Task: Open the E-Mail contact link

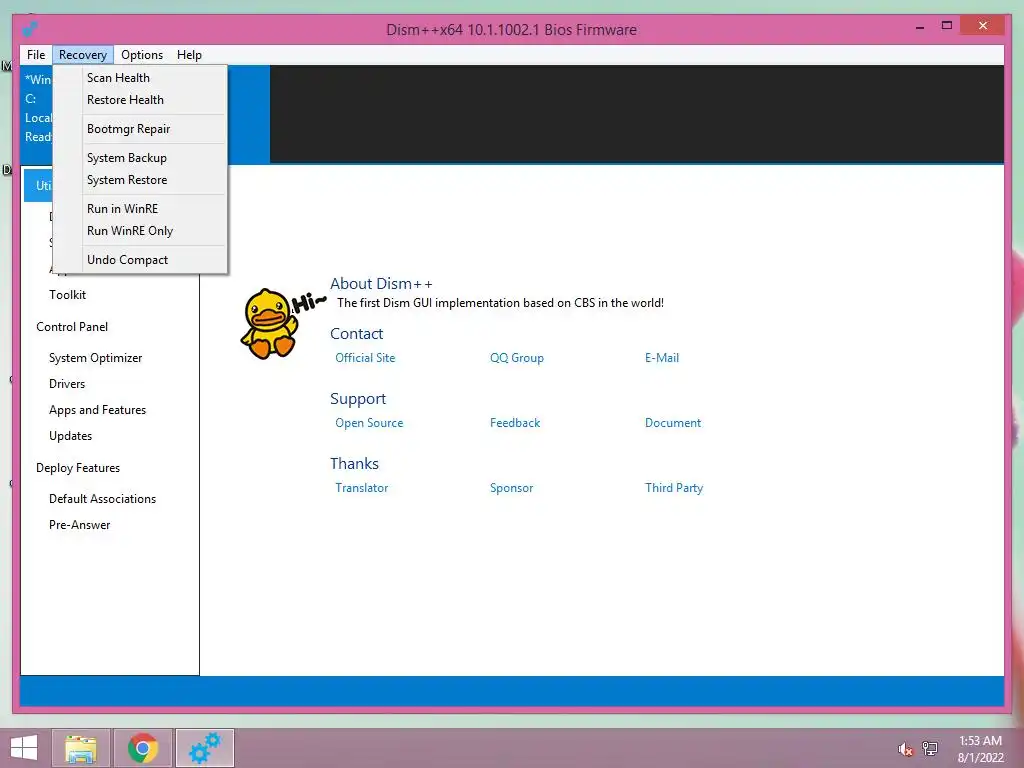Action: tap(662, 358)
